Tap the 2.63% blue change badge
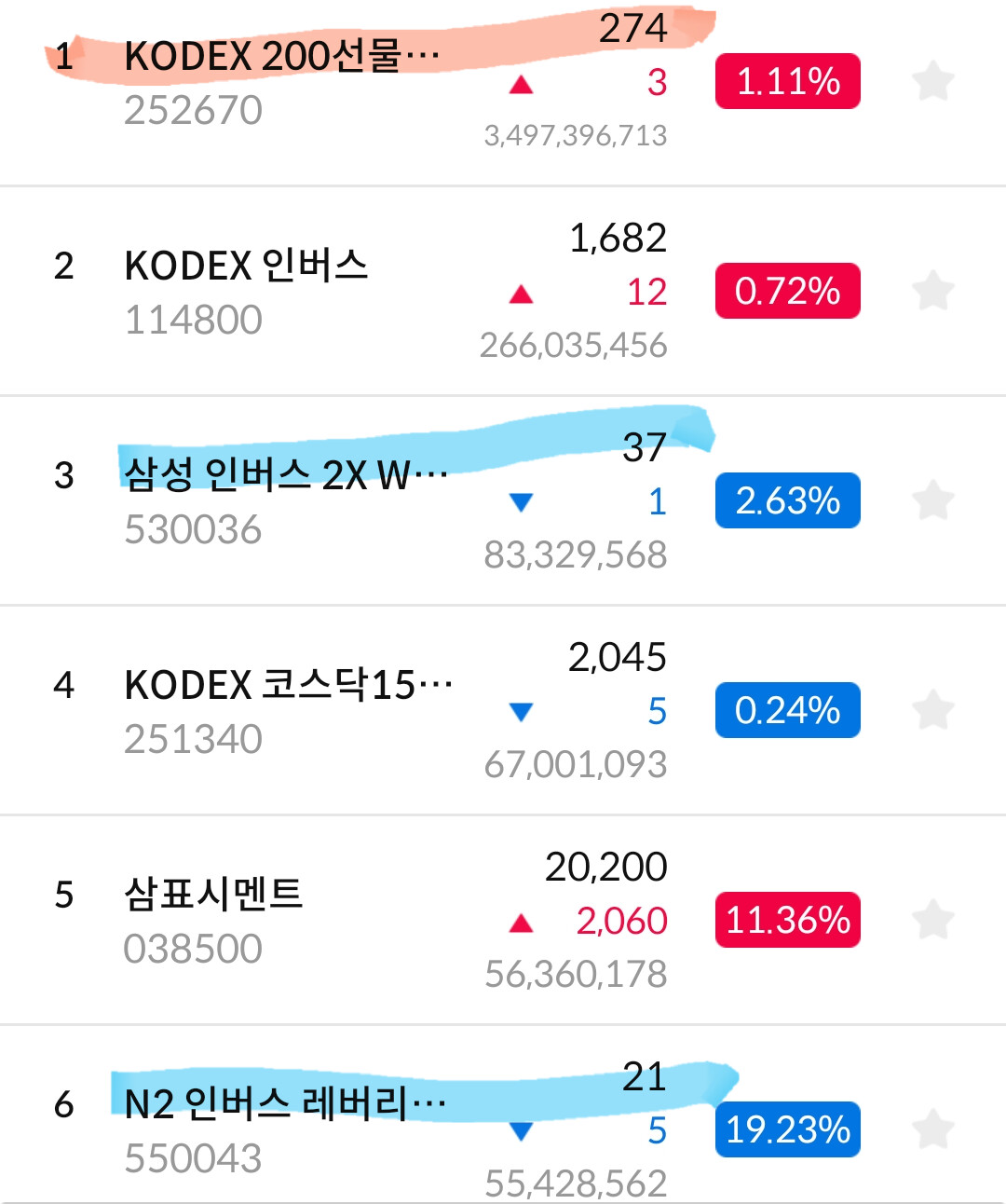Screen dimensions: 1006x1204 pos(787,500)
